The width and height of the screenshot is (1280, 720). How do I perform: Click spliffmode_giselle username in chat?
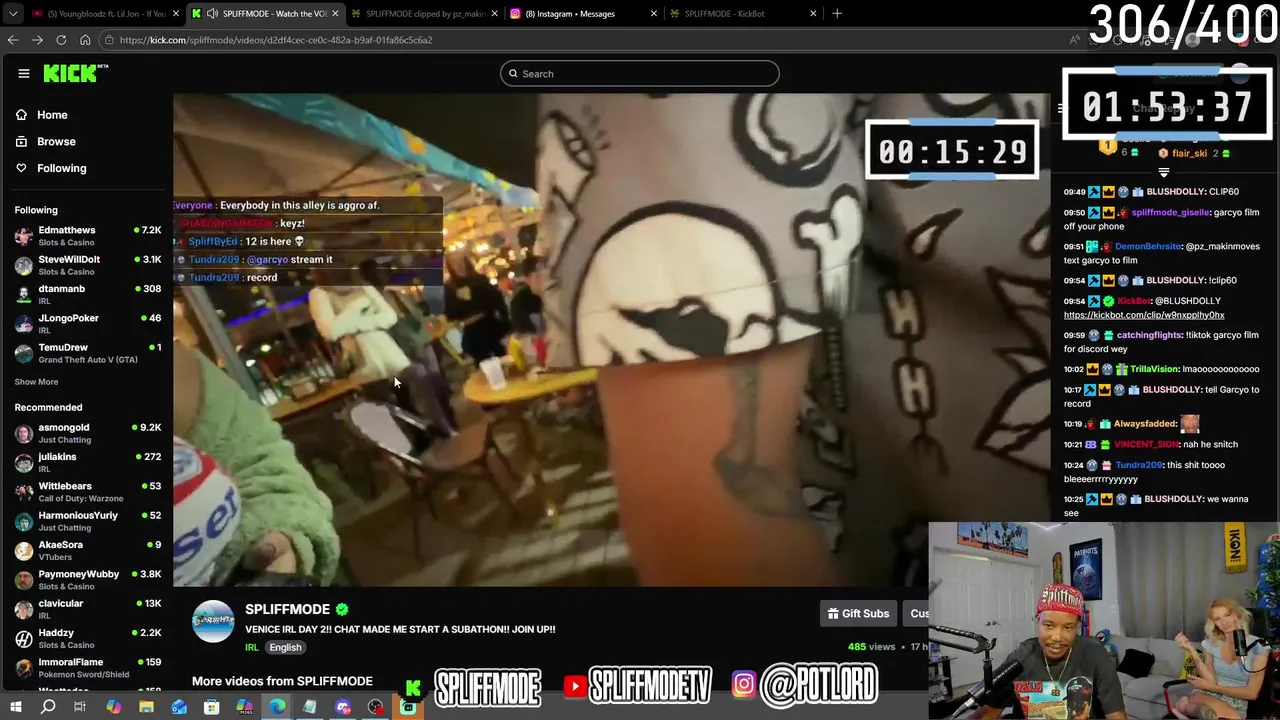tap(1169, 212)
